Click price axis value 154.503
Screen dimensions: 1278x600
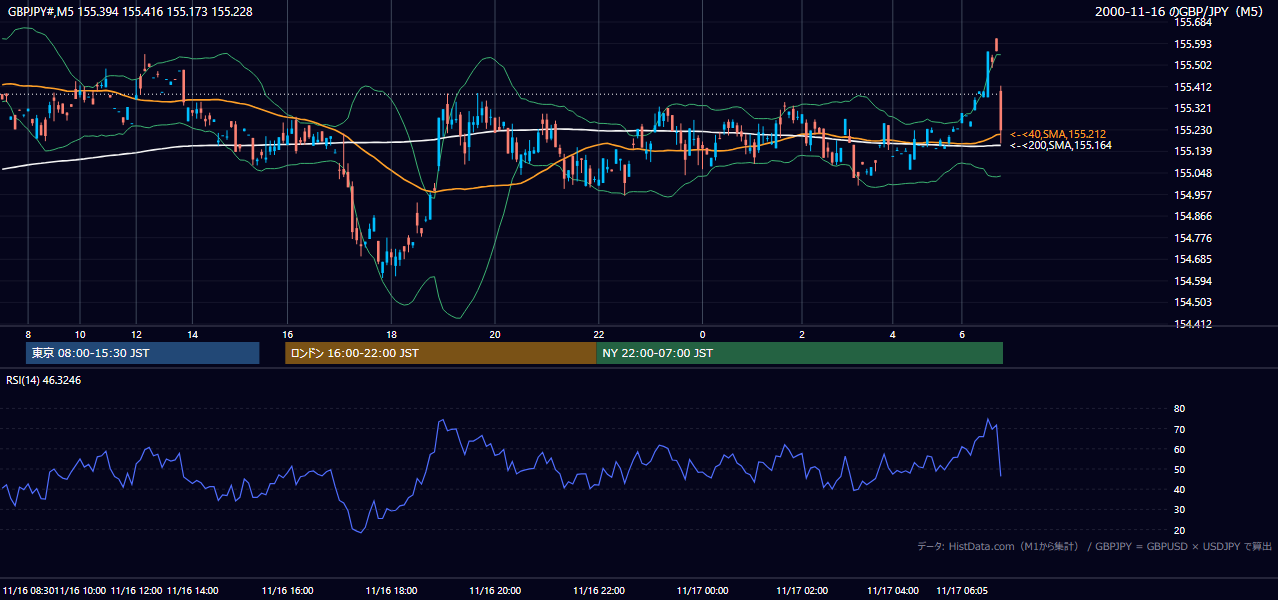[x=1192, y=302]
